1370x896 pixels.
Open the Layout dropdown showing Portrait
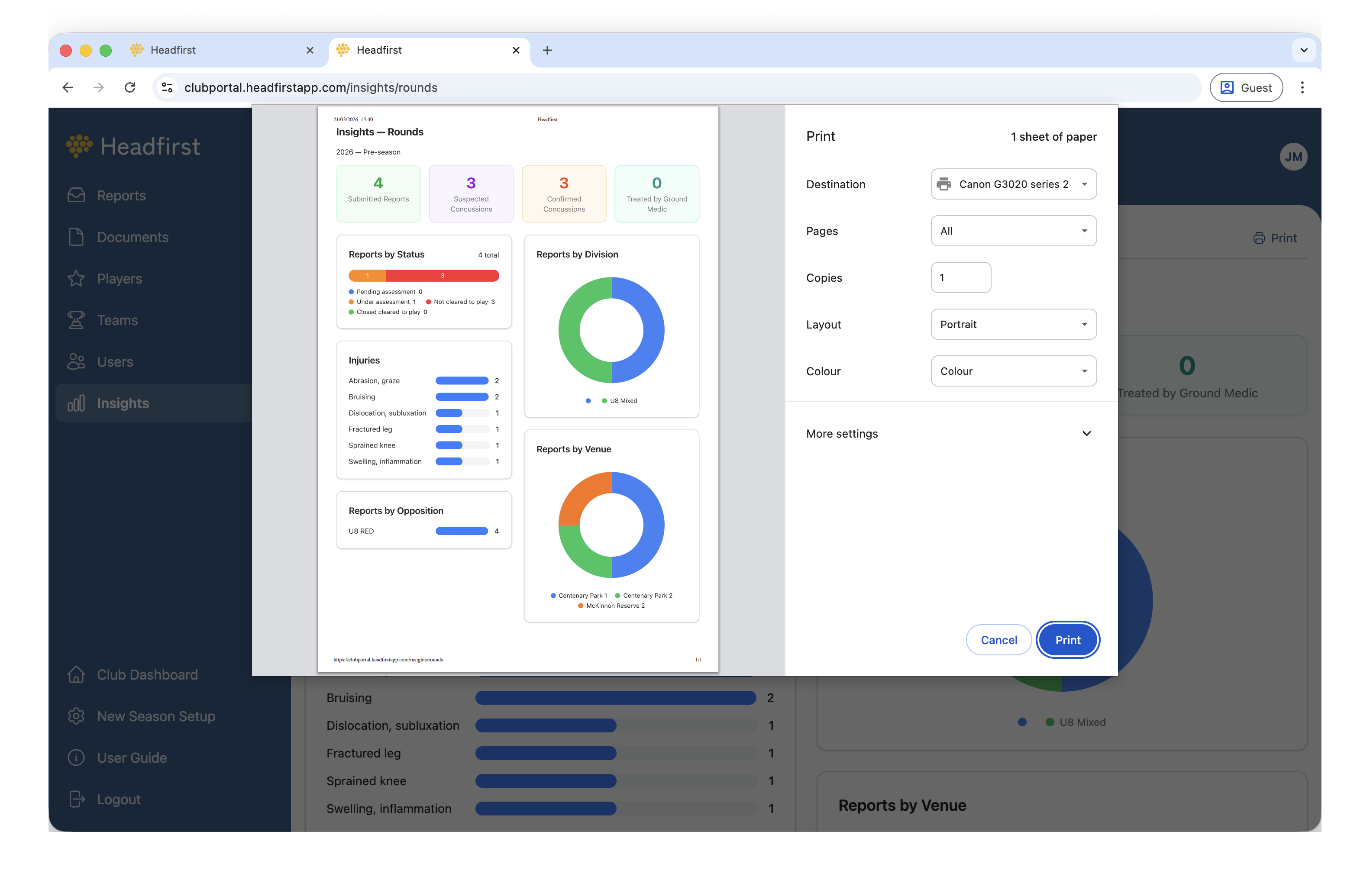click(x=1013, y=325)
